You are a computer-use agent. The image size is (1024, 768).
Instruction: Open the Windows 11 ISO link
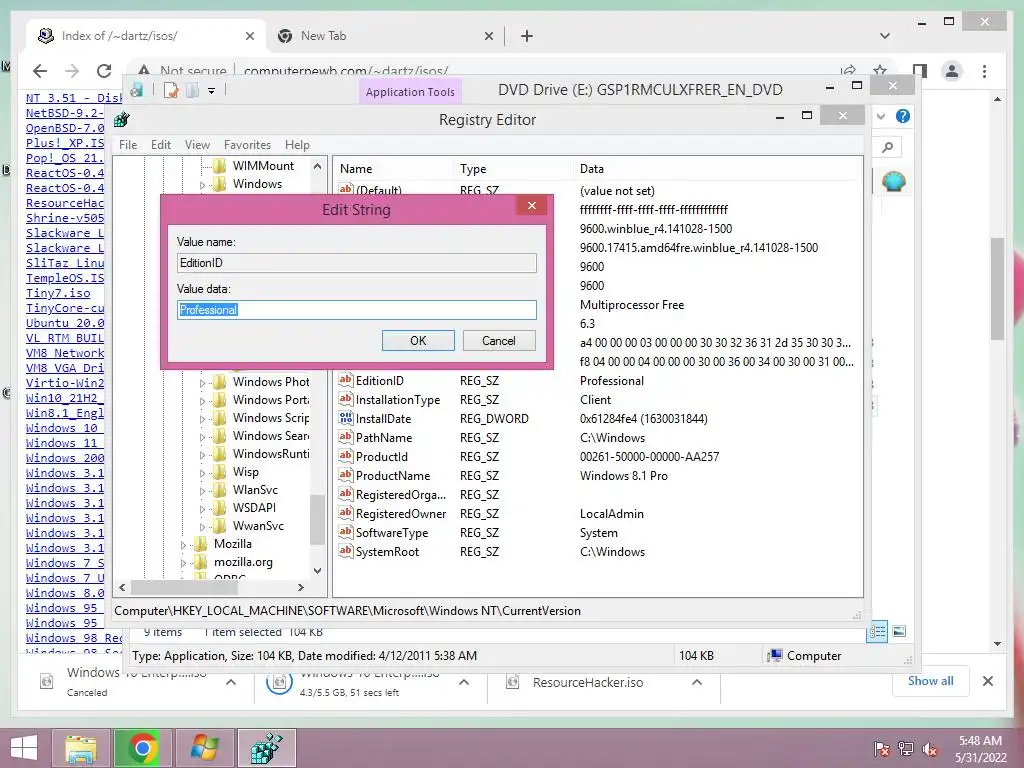pos(61,443)
